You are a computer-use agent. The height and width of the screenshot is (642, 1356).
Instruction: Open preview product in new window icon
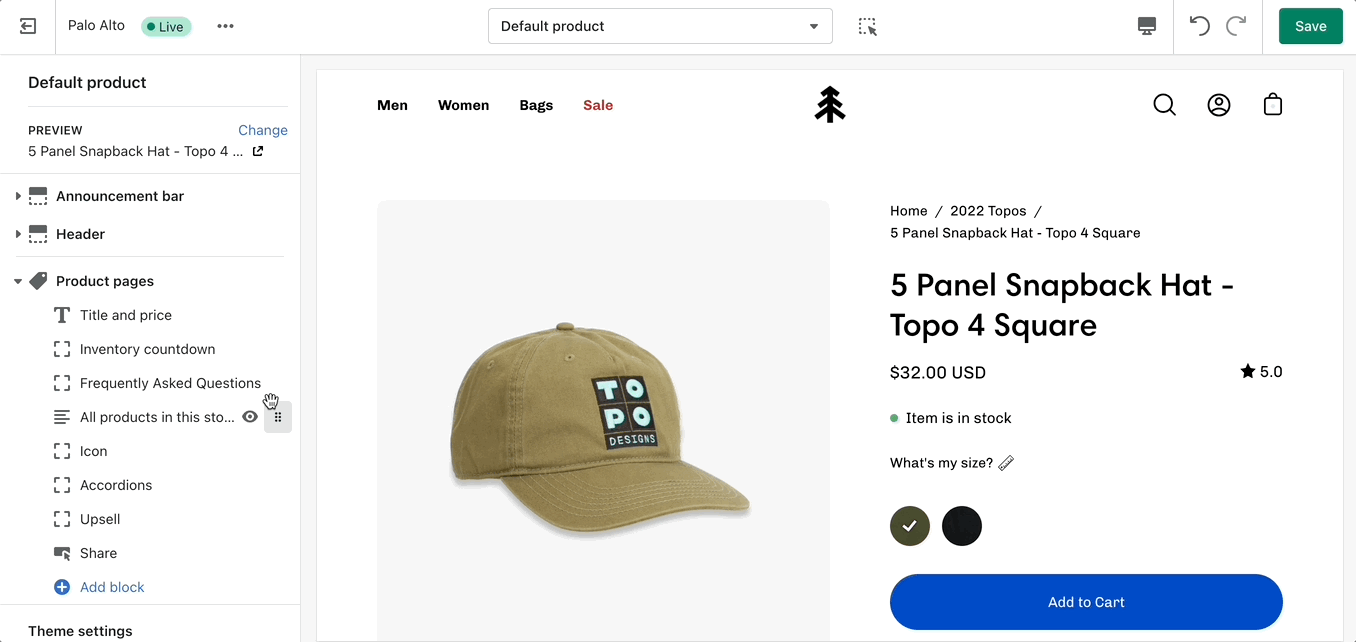point(258,151)
